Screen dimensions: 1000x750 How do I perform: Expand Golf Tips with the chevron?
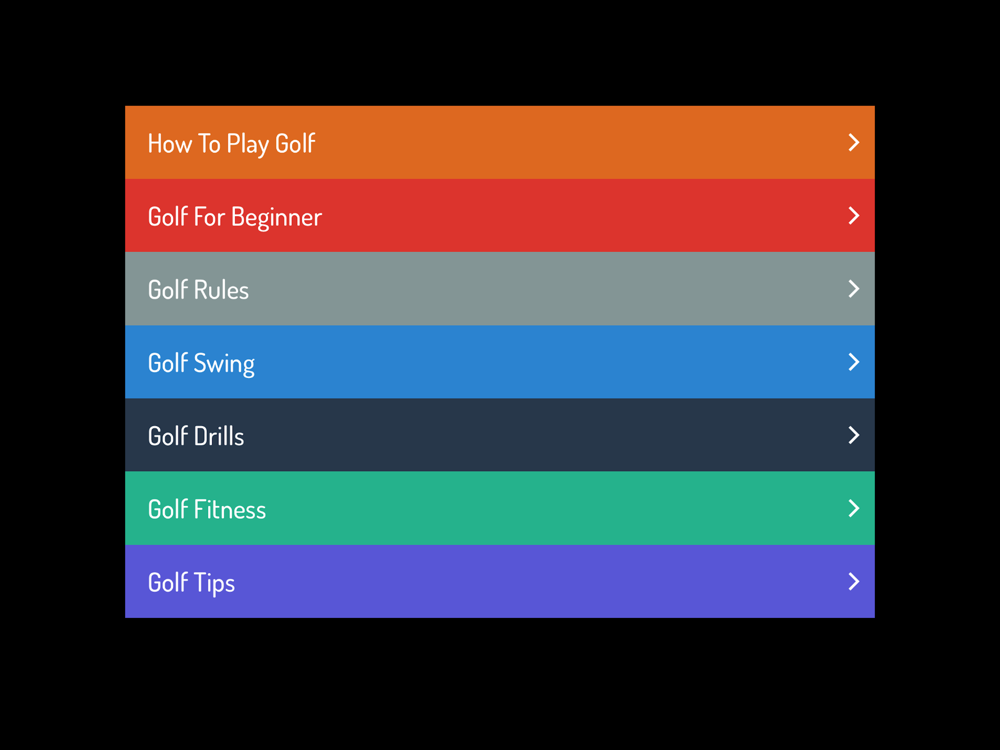(853, 581)
